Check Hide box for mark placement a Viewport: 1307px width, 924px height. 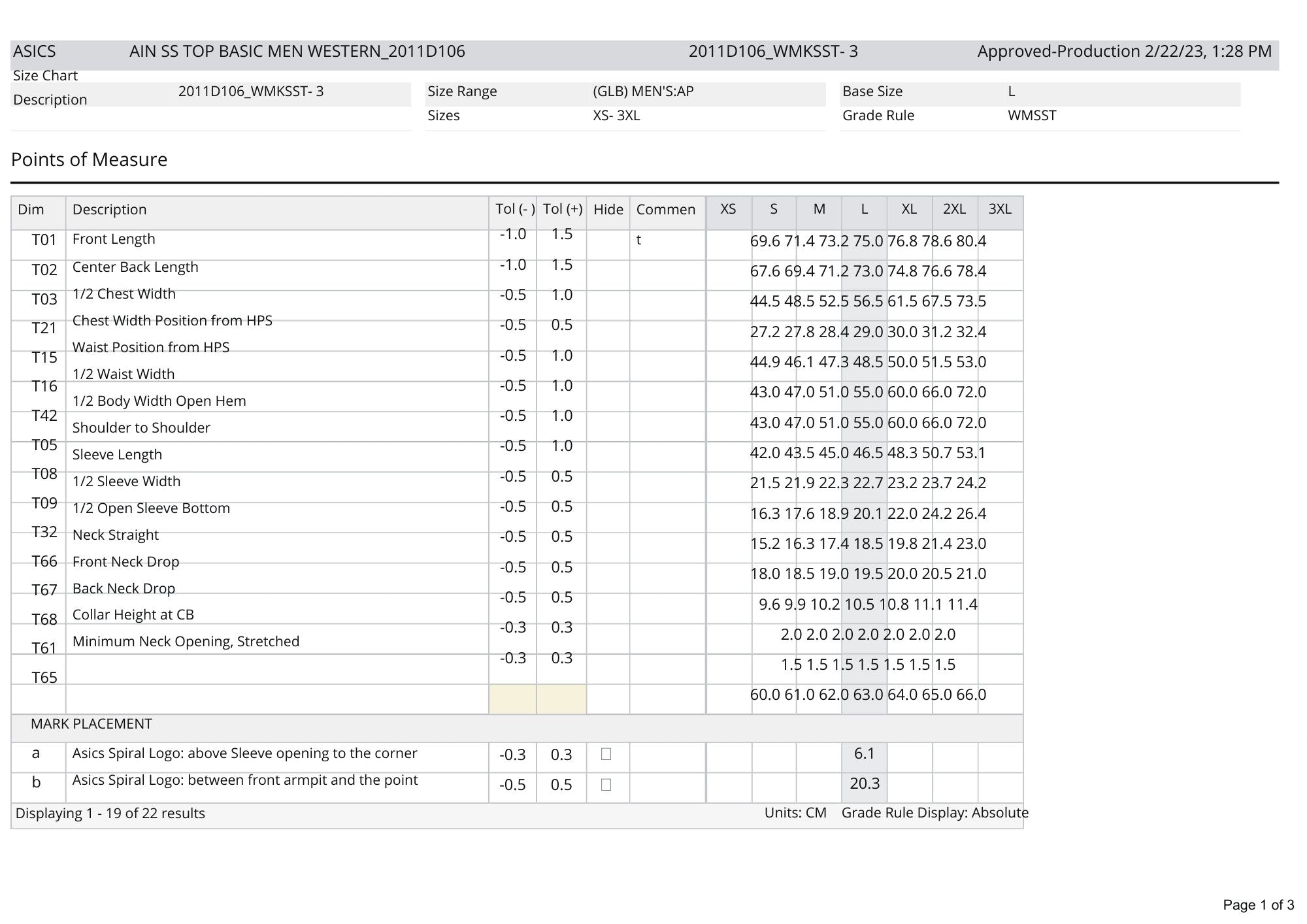tap(606, 754)
